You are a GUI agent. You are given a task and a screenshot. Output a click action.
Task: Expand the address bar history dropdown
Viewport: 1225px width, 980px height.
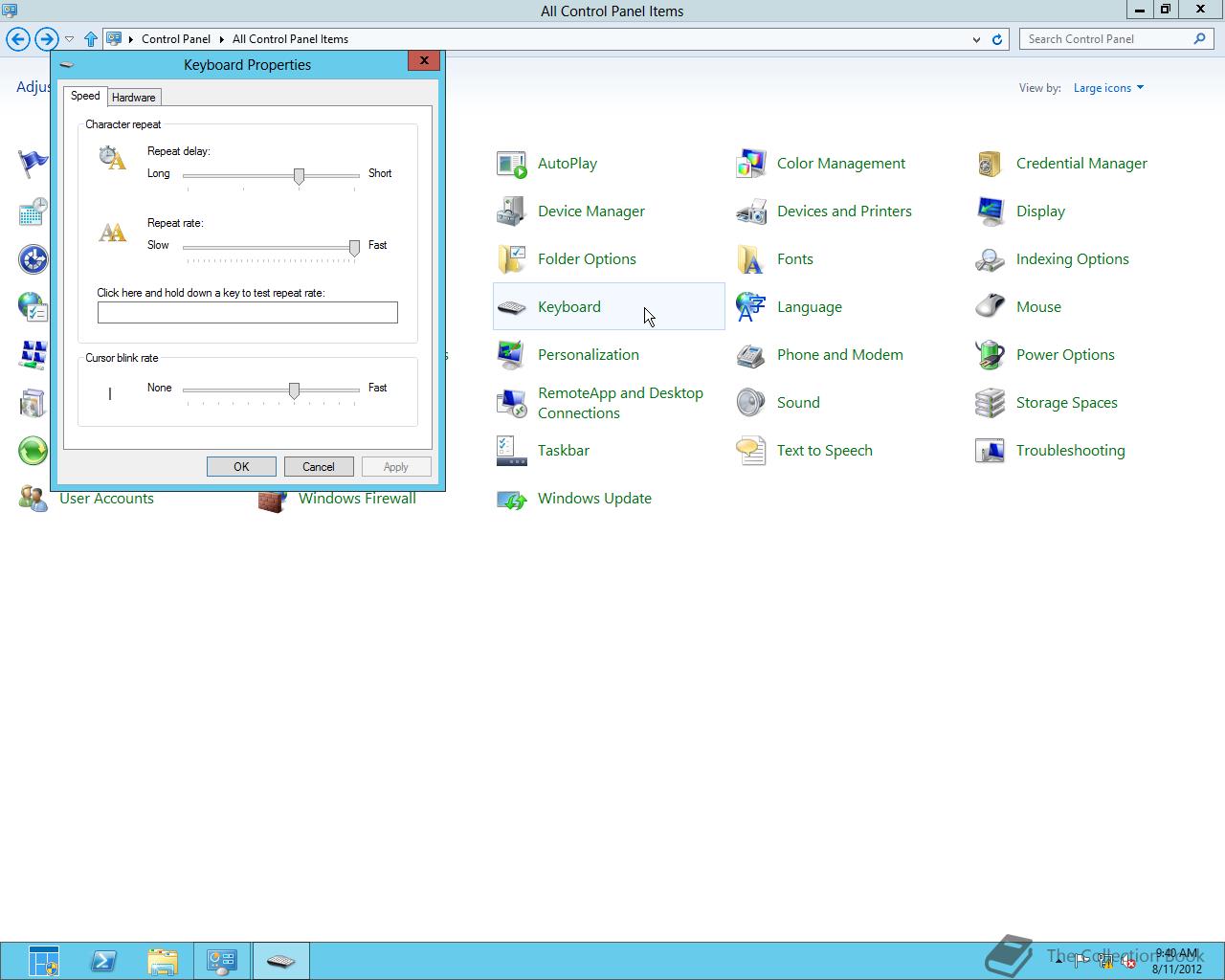click(976, 39)
